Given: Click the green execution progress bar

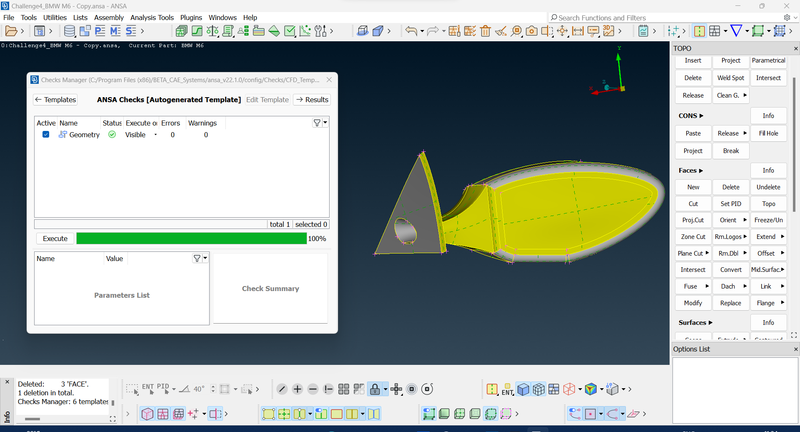Looking at the screenshot, I should (x=191, y=238).
